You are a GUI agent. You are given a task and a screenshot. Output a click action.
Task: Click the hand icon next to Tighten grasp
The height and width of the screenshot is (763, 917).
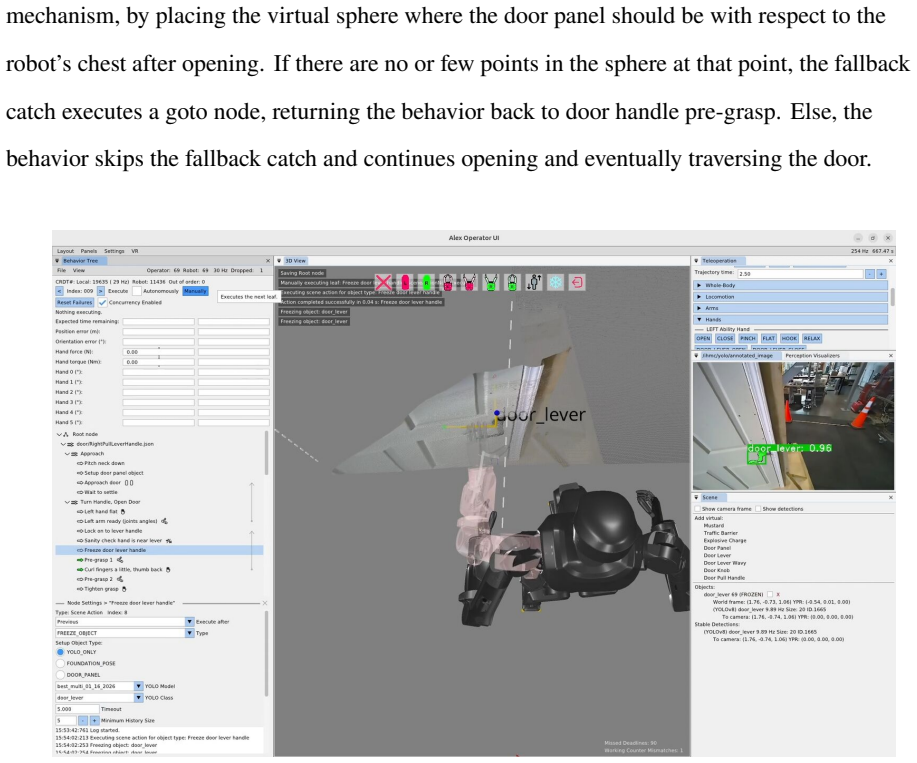click(124, 589)
